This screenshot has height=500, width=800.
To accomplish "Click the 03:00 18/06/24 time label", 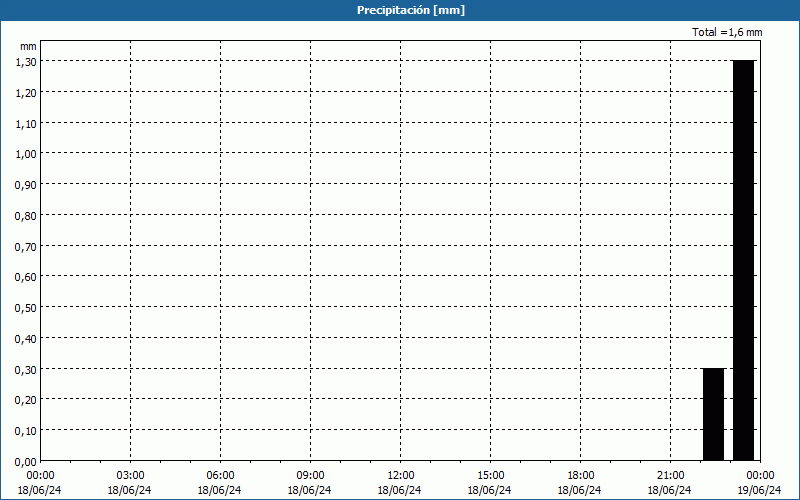I will 130,483.
